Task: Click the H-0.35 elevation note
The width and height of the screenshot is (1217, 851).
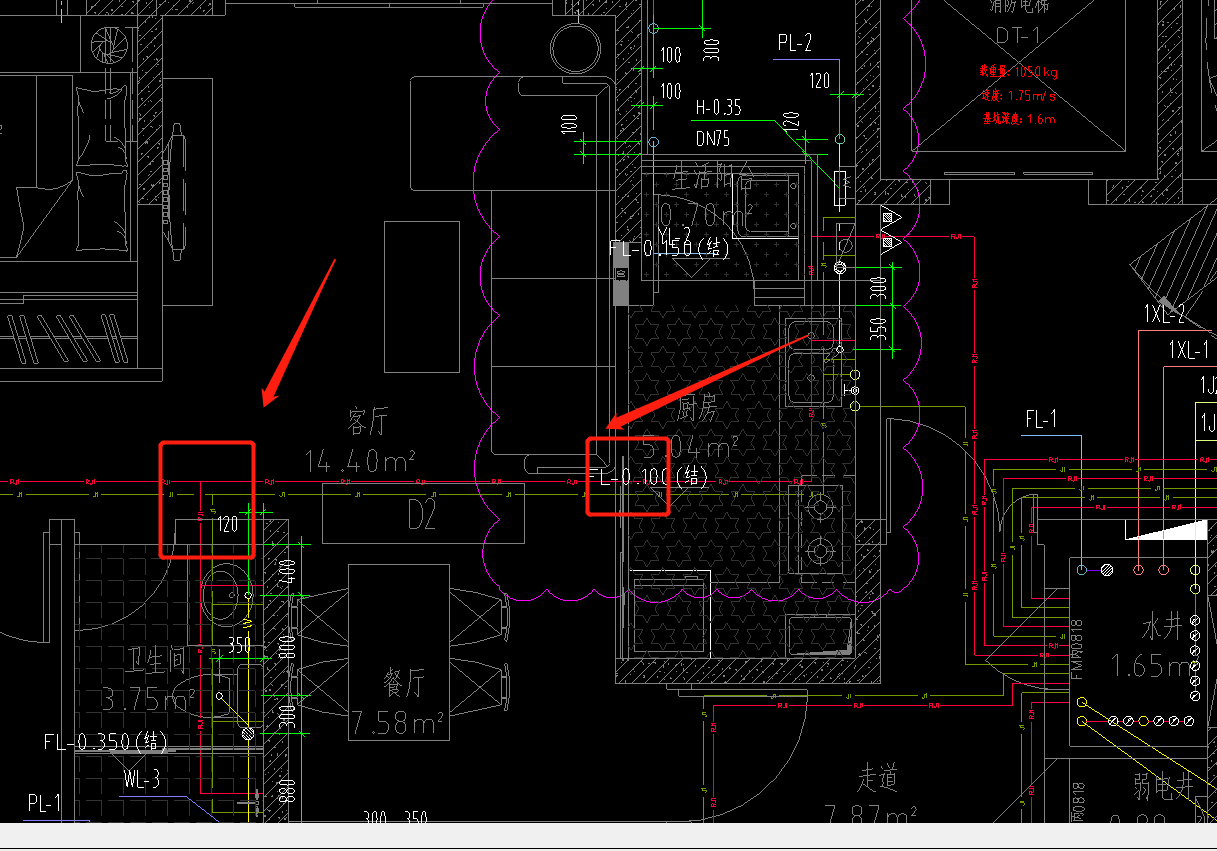Action: pos(719,108)
